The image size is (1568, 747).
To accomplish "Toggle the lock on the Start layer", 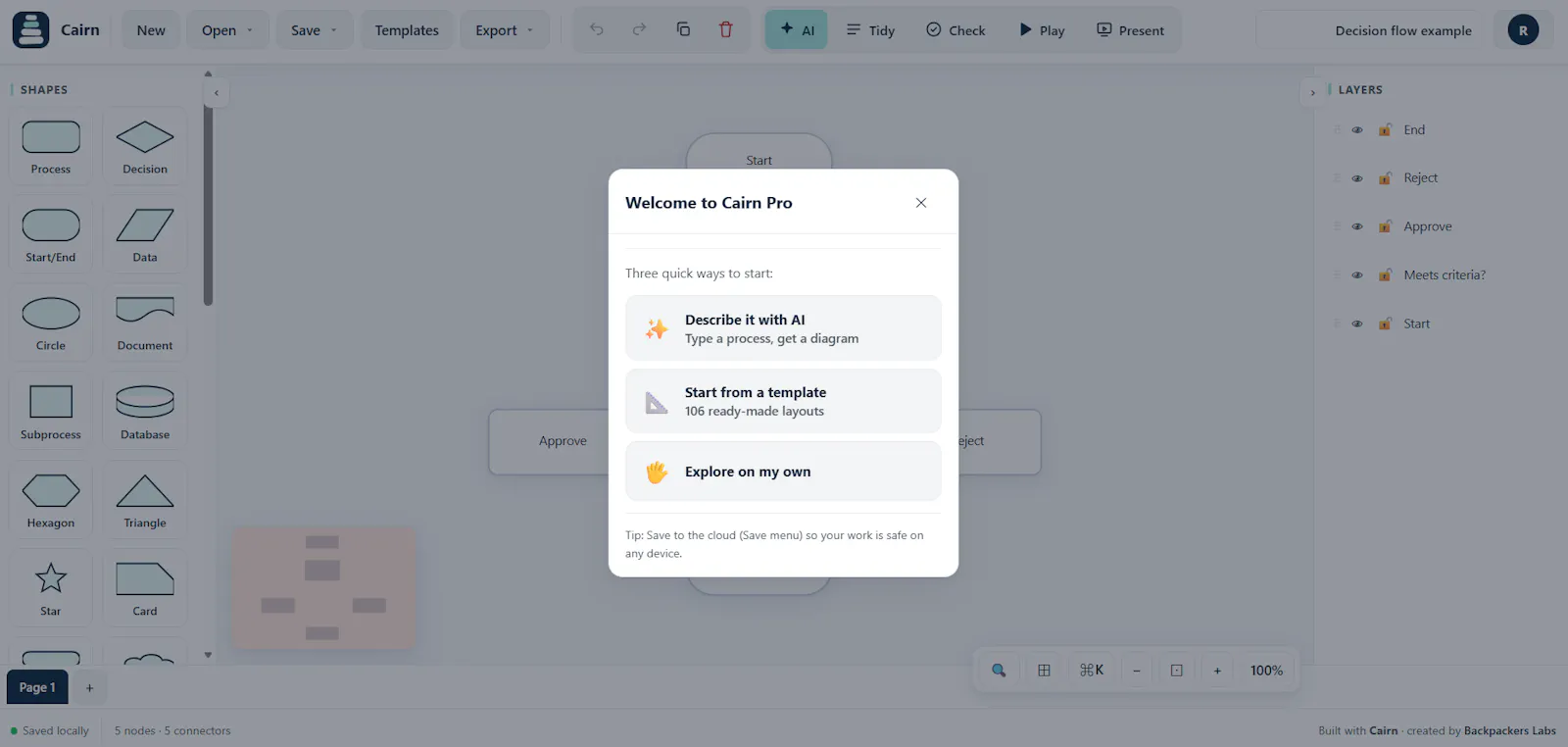I will click(1385, 324).
